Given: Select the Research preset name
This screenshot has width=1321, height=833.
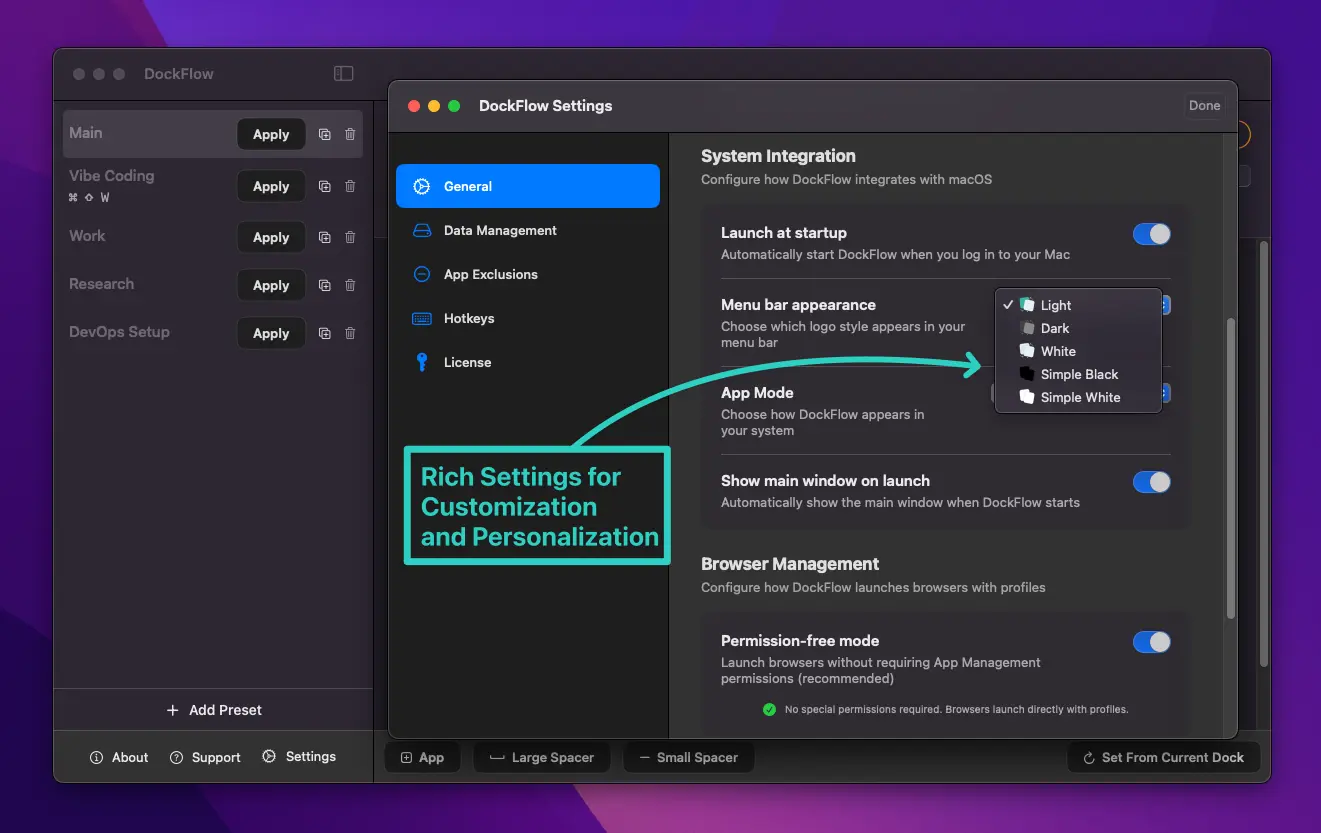Looking at the screenshot, I should pyautogui.click(x=101, y=284).
